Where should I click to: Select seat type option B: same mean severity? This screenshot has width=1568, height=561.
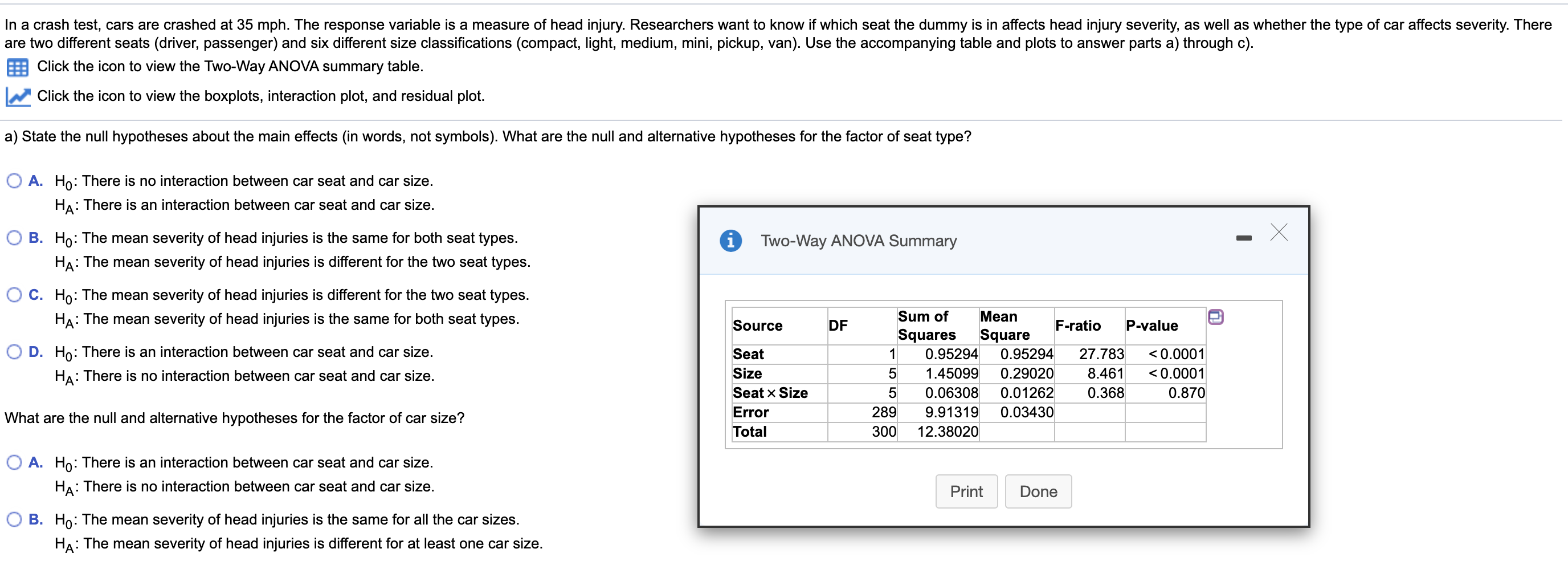[x=14, y=238]
